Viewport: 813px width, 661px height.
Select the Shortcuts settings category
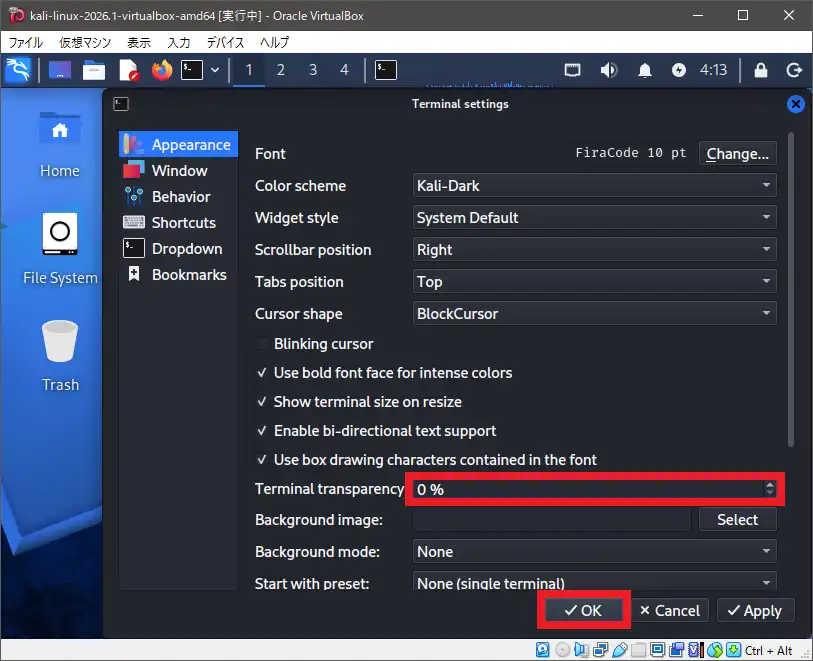tap(182, 223)
